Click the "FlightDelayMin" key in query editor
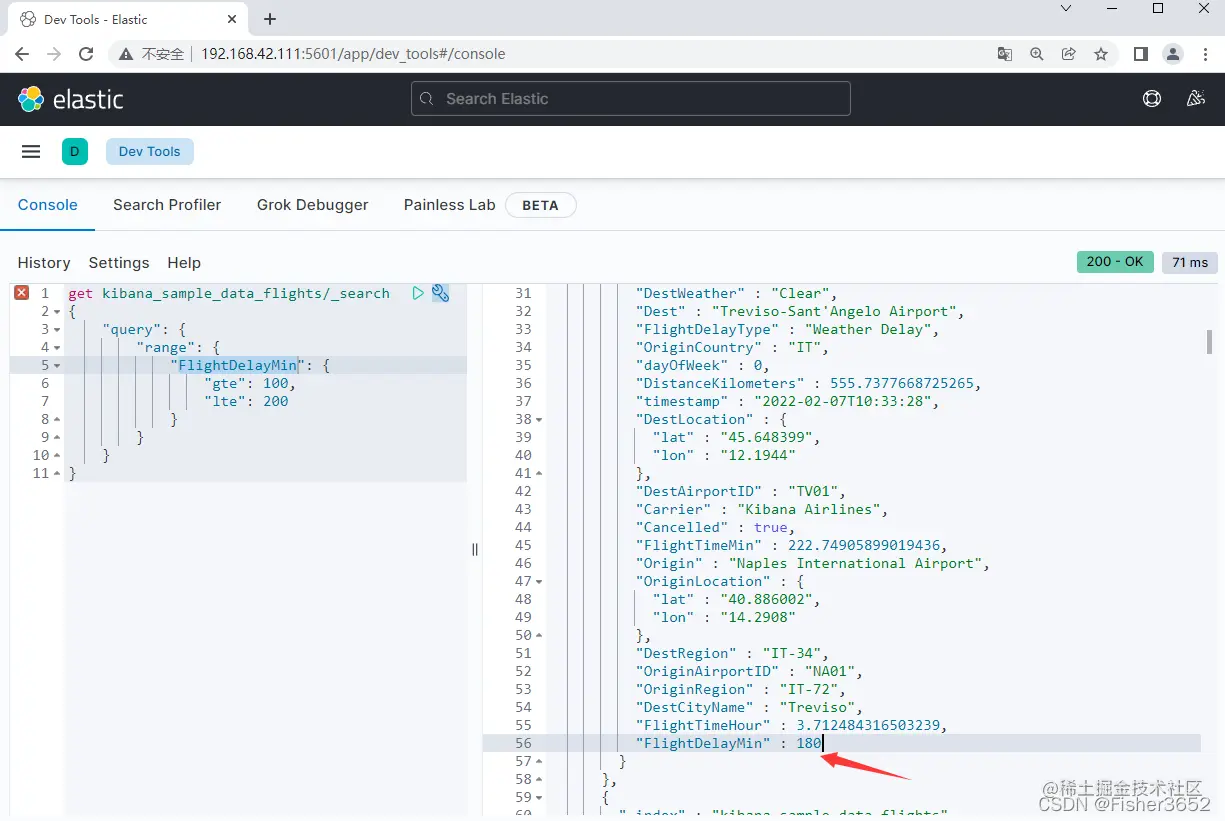Screen dimensions: 1225x821 click(x=238, y=365)
